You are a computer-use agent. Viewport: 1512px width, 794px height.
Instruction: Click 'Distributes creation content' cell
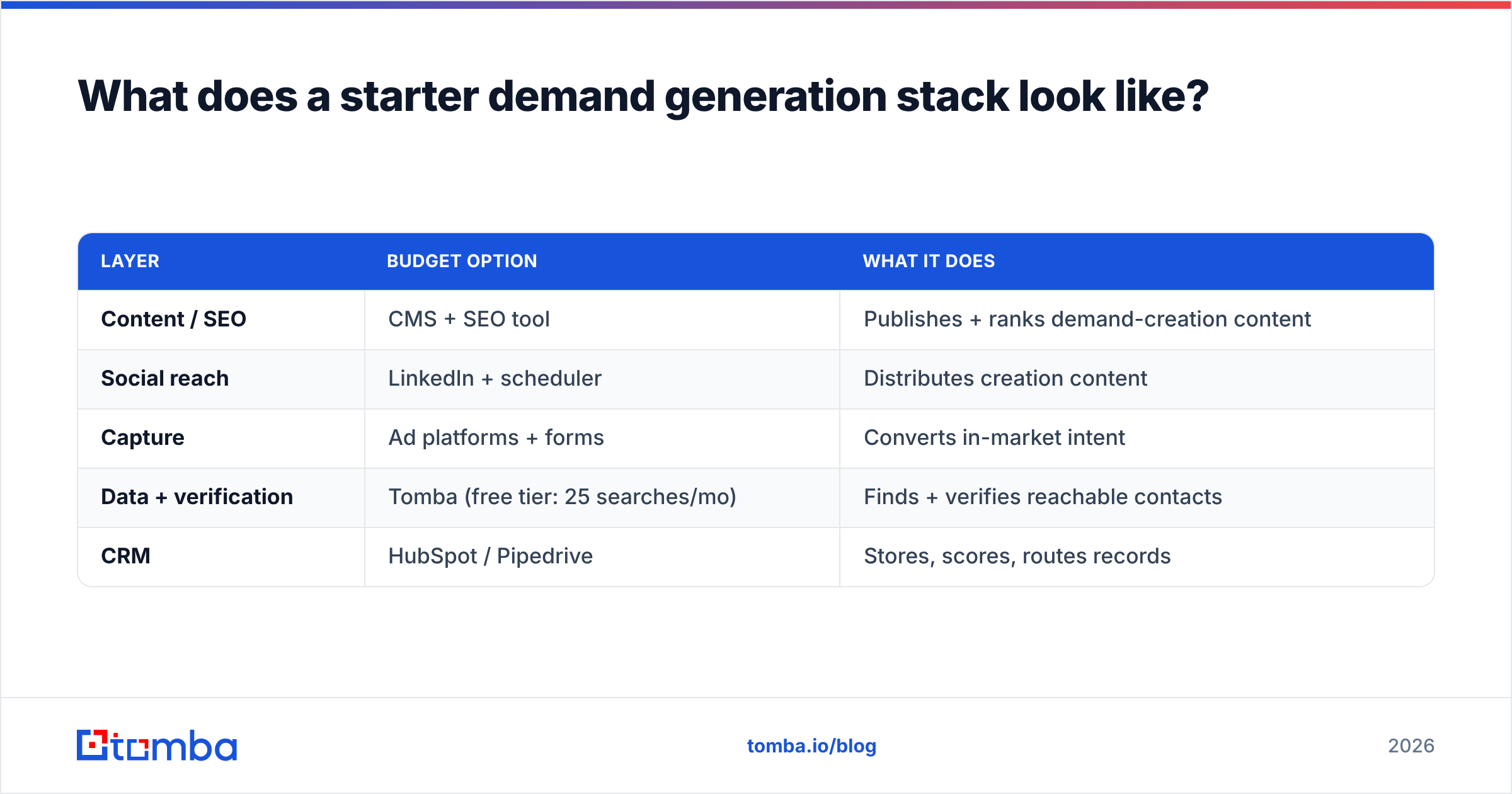click(x=1137, y=379)
